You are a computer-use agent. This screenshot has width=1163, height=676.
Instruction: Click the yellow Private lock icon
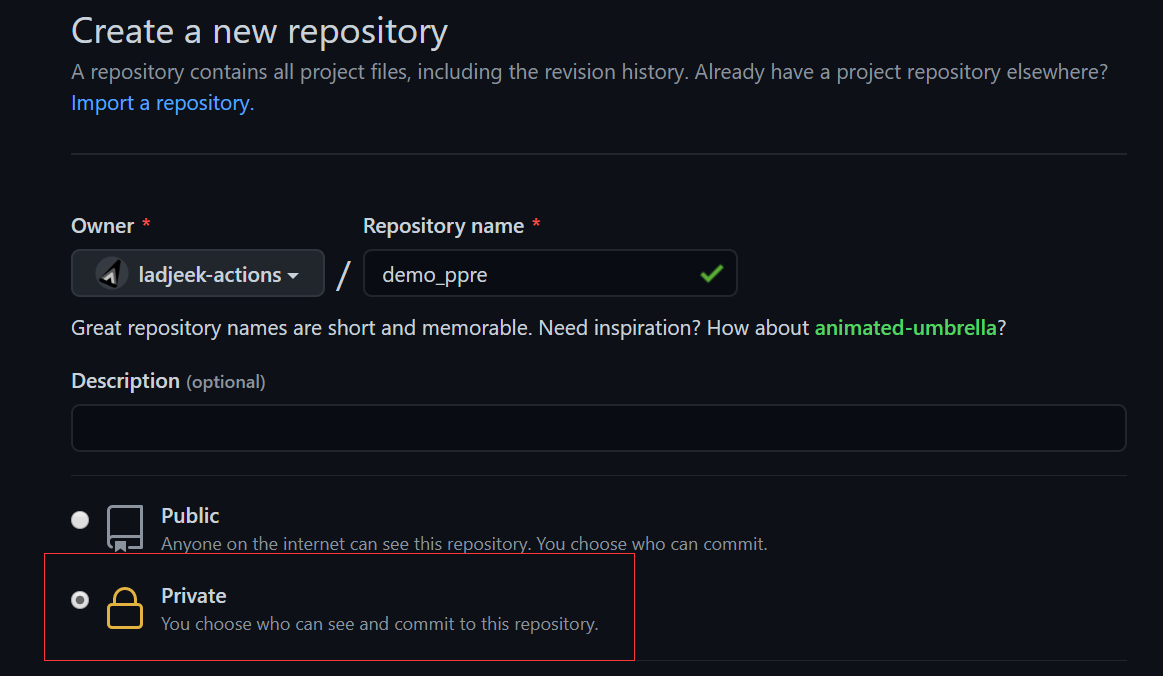125,608
